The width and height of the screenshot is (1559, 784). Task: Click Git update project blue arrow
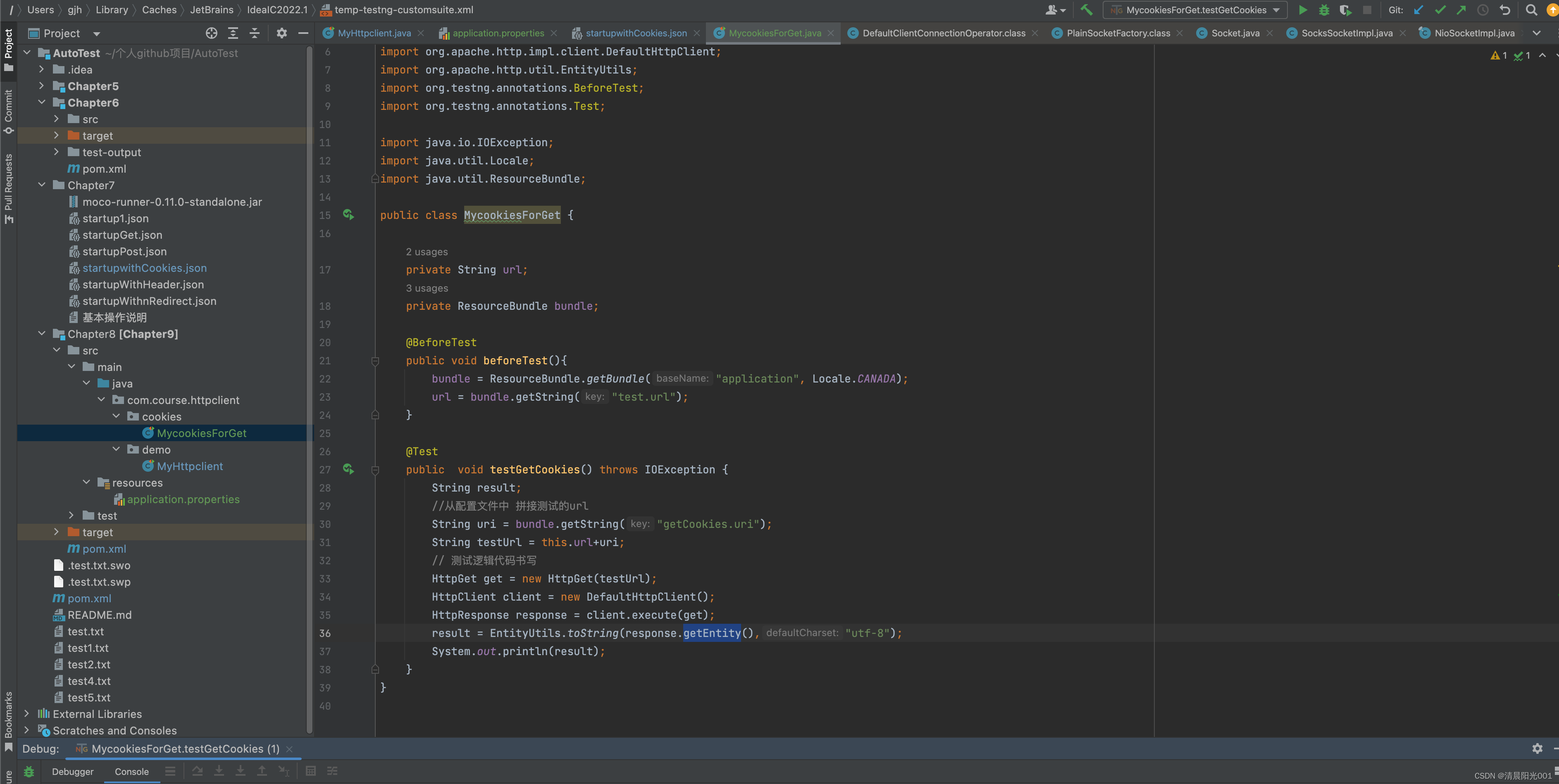pos(1418,10)
